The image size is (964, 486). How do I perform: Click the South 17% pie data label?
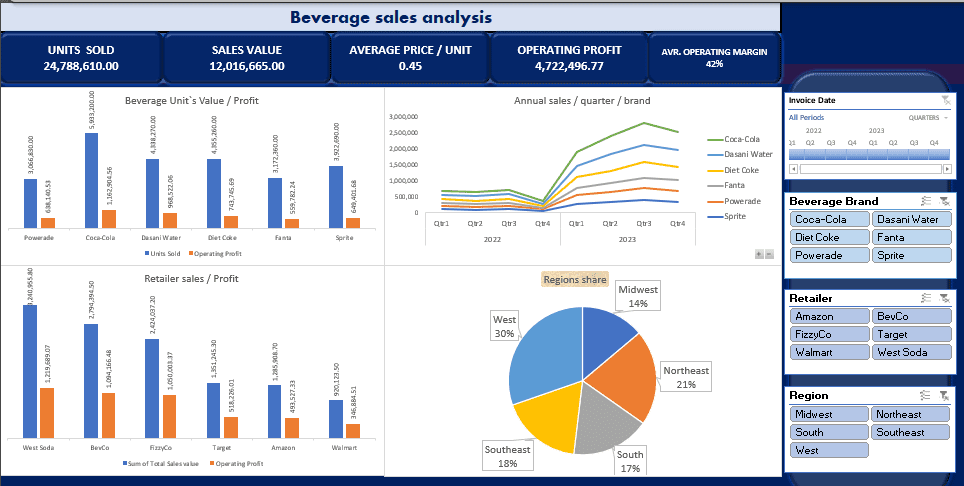pyautogui.click(x=630, y=461)
